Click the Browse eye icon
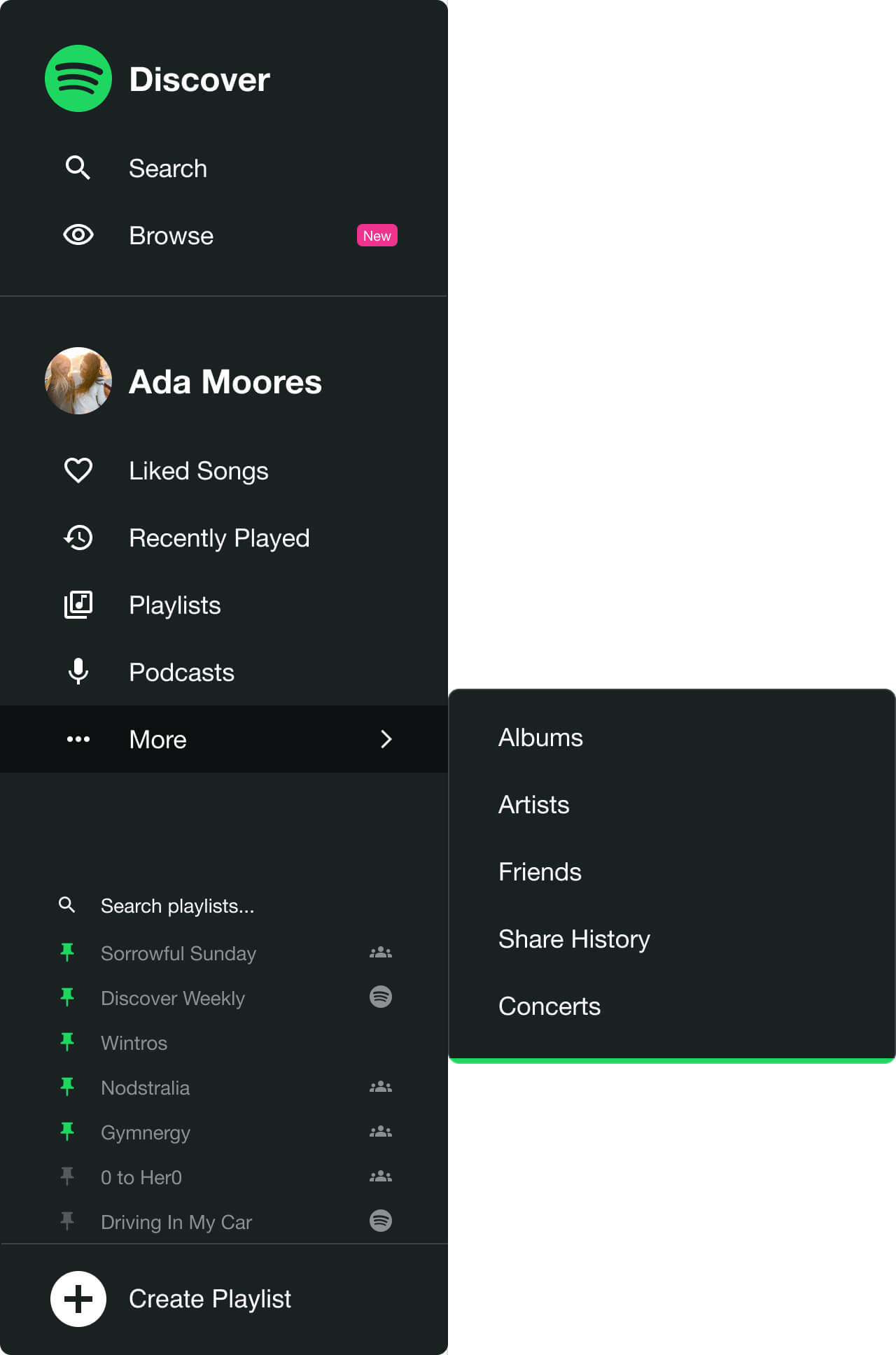 (78, 235)
